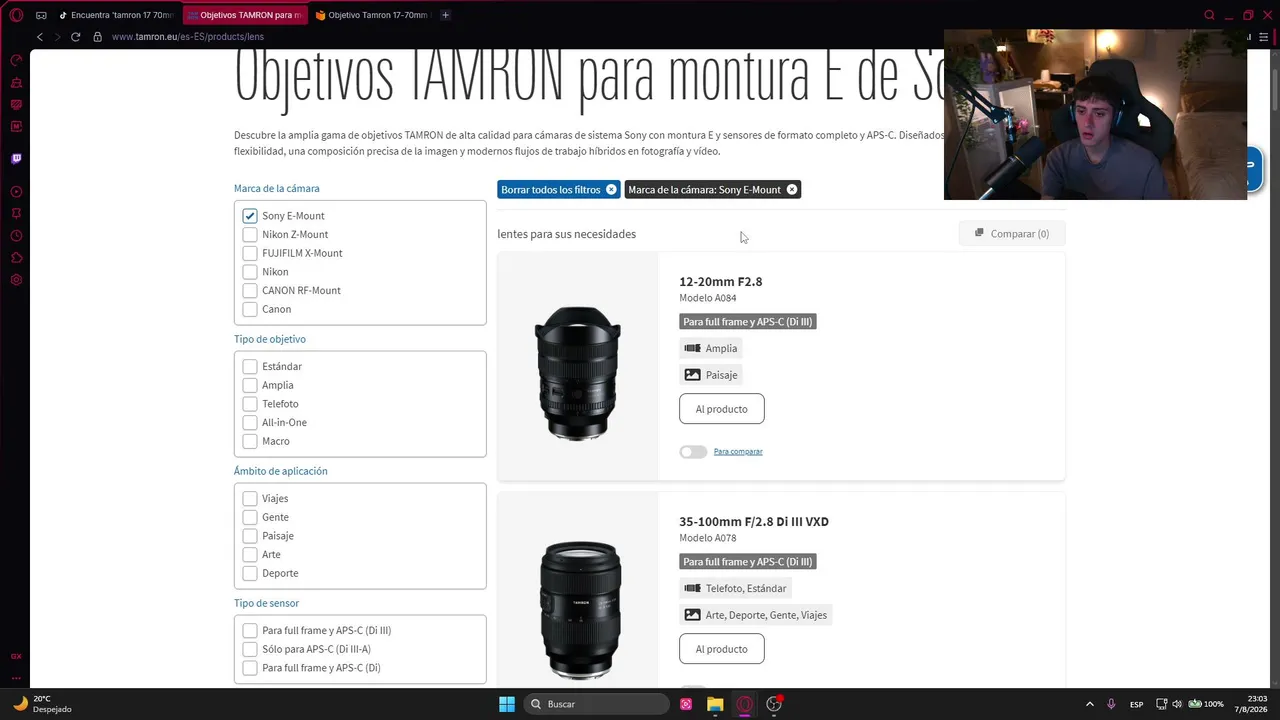
Task: Check the FUJIFILM X-Mount checkbox
Action: coord(250,253)
